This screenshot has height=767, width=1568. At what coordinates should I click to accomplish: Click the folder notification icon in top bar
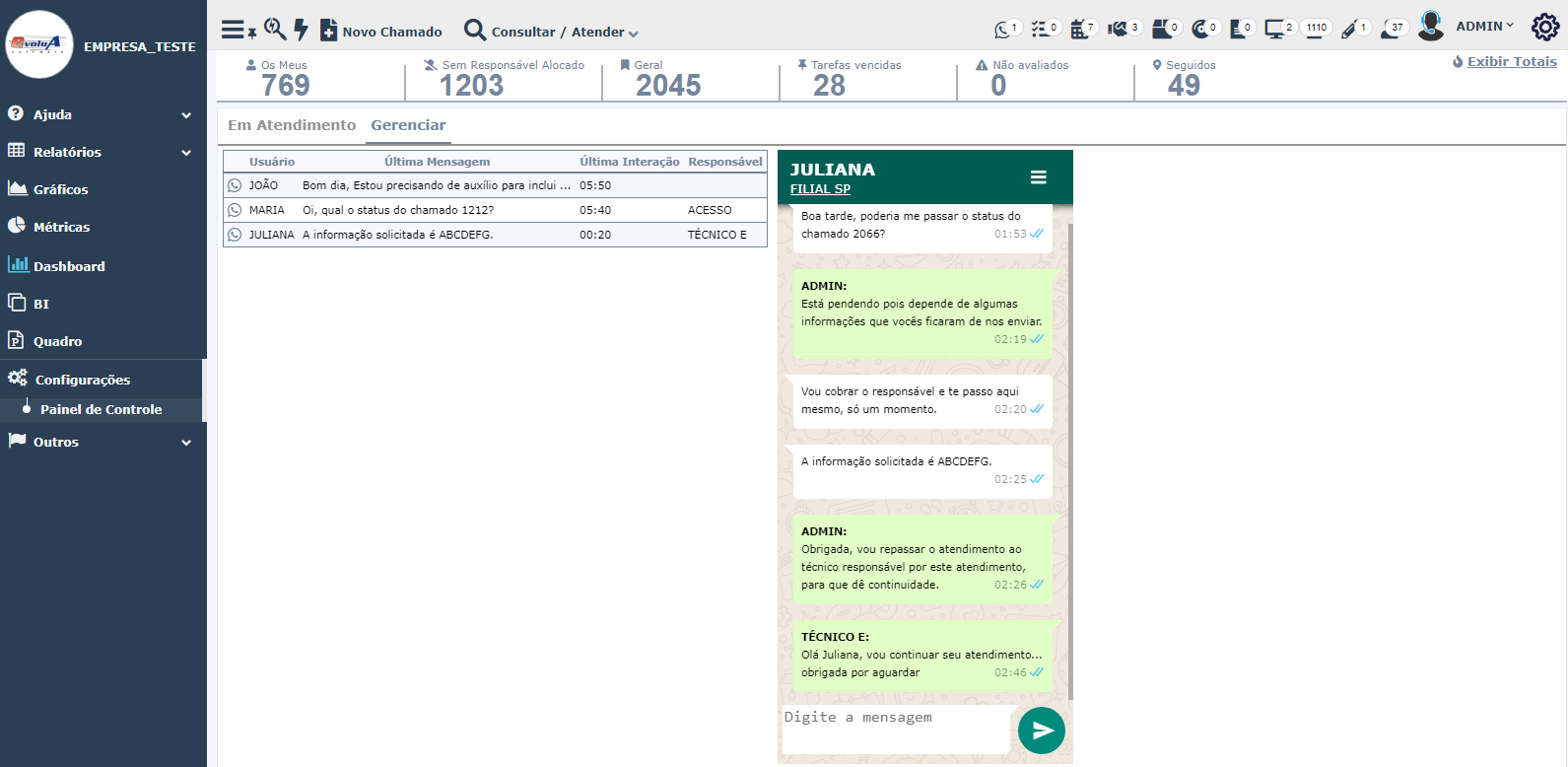tap(1166, 29)
